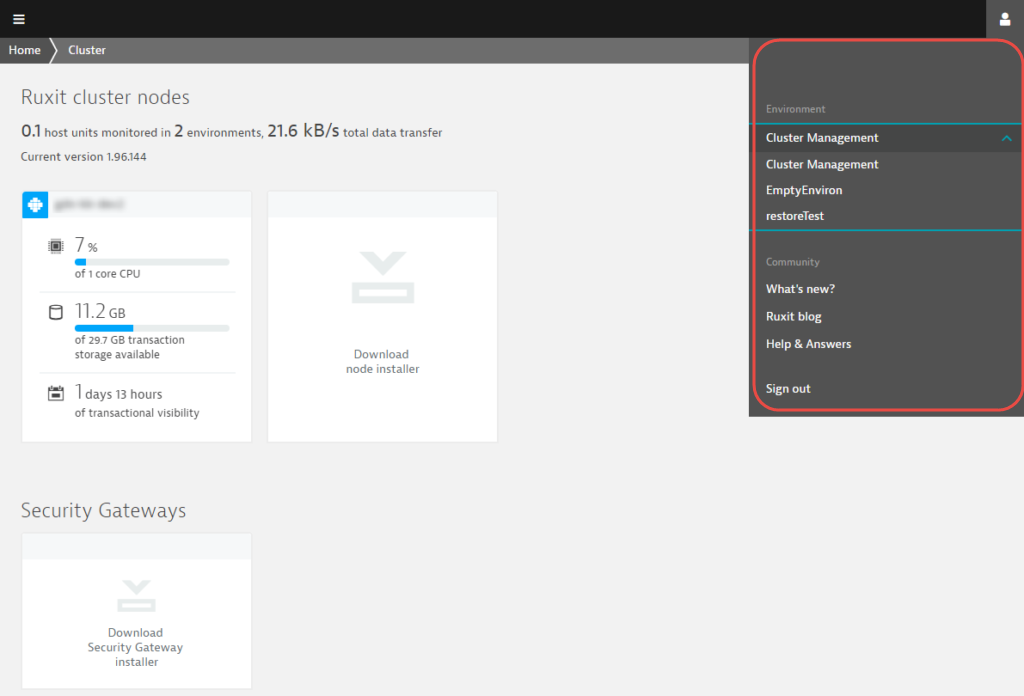Click the 7 % CPU value

(x=86, y=245)
